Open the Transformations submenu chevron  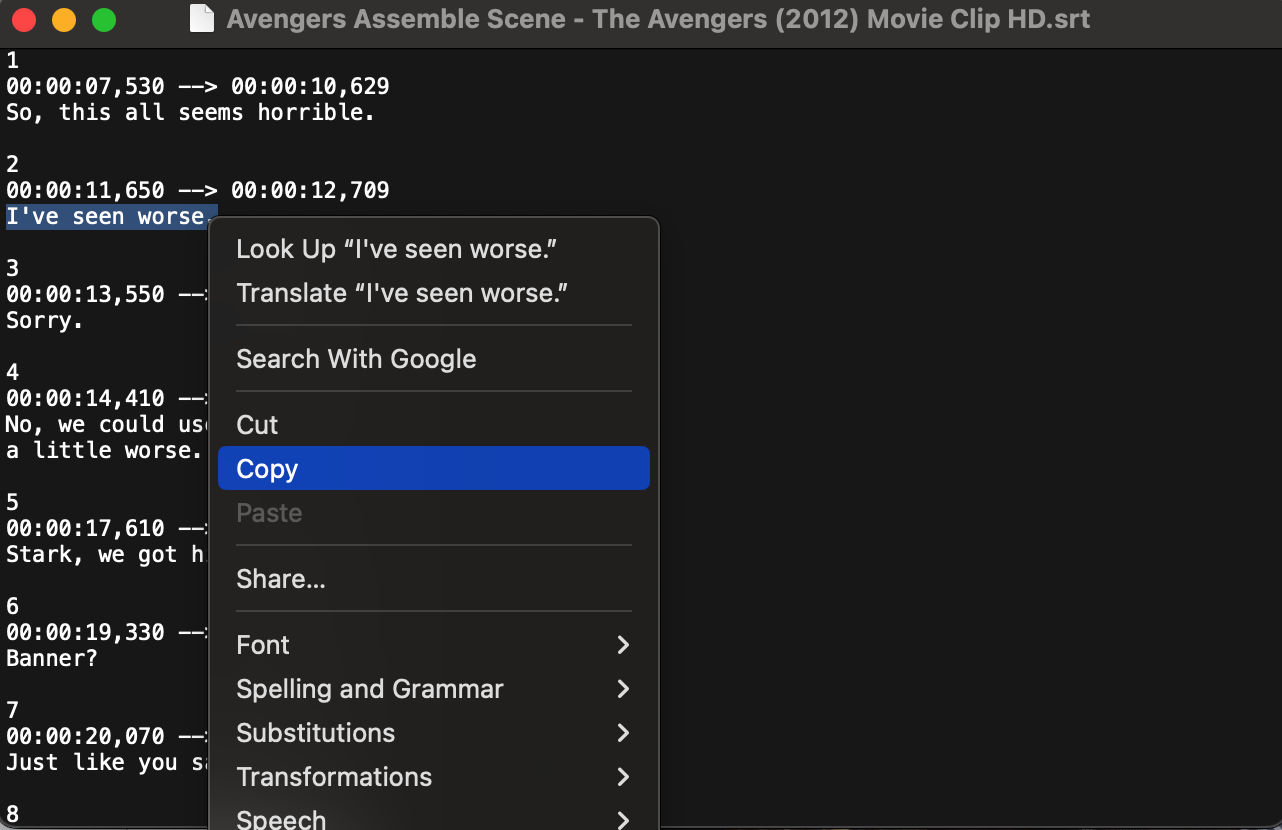623,777
